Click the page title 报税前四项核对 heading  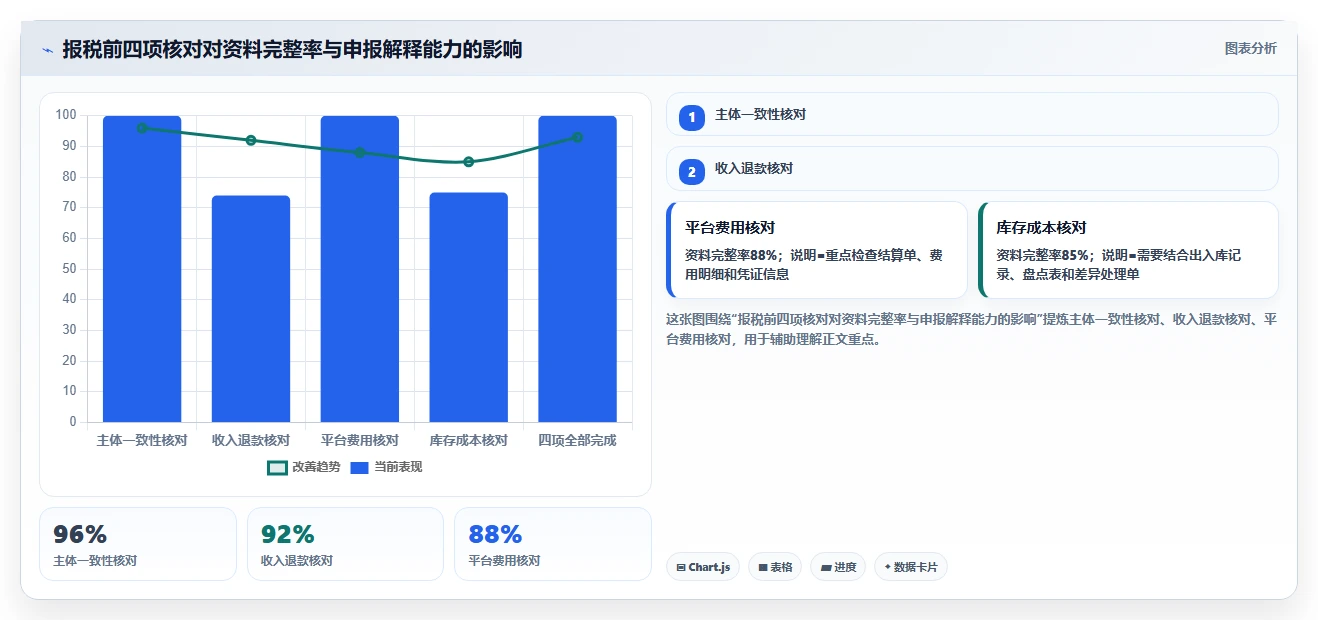point(292,49)
